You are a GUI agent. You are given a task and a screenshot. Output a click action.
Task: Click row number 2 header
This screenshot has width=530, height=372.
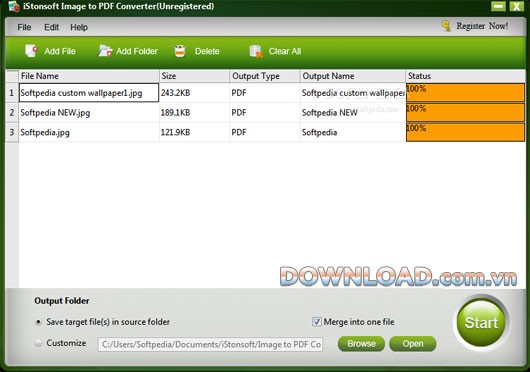[12, 113]
